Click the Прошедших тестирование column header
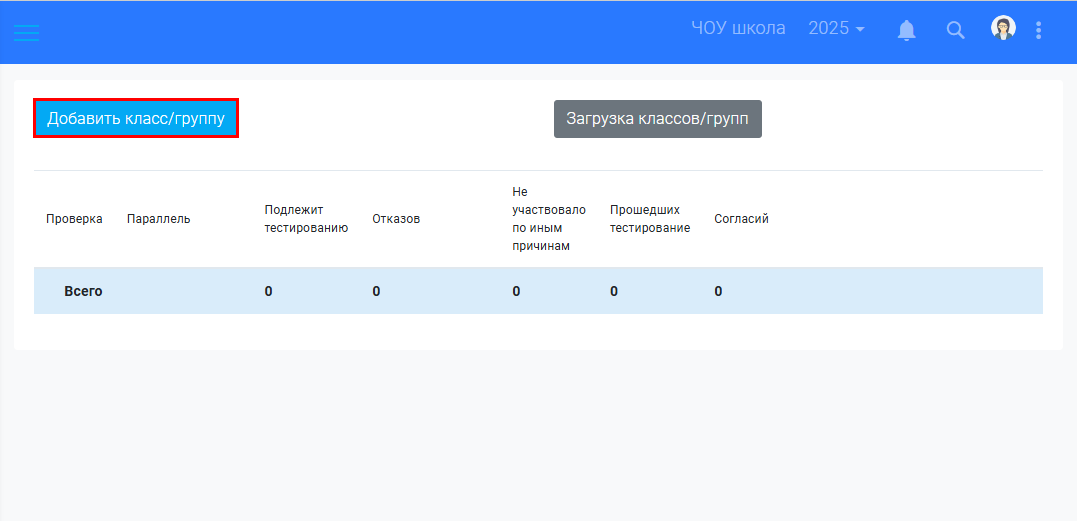Viewport: 1077px width, 521px height. click(x=650, y=219)
